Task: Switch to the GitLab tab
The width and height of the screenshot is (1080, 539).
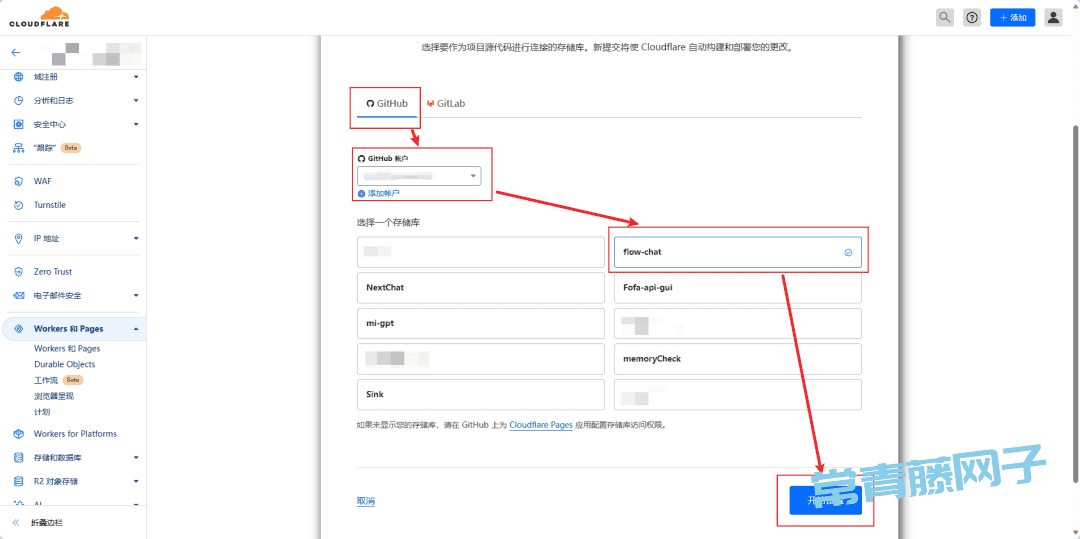Action: tap(446, 103)
